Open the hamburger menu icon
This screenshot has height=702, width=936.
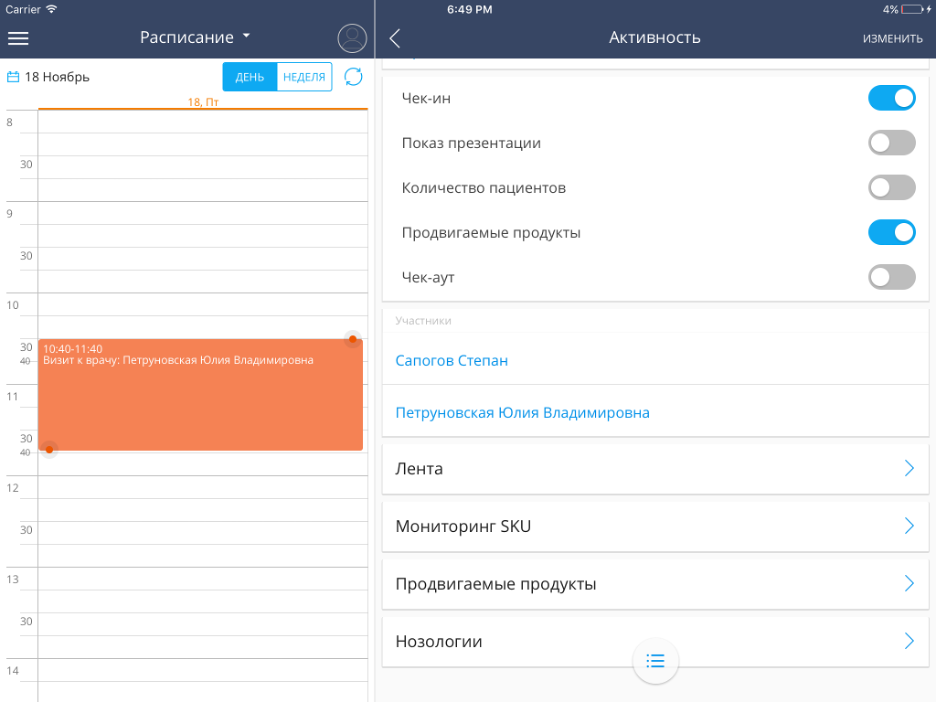[18, 38]
